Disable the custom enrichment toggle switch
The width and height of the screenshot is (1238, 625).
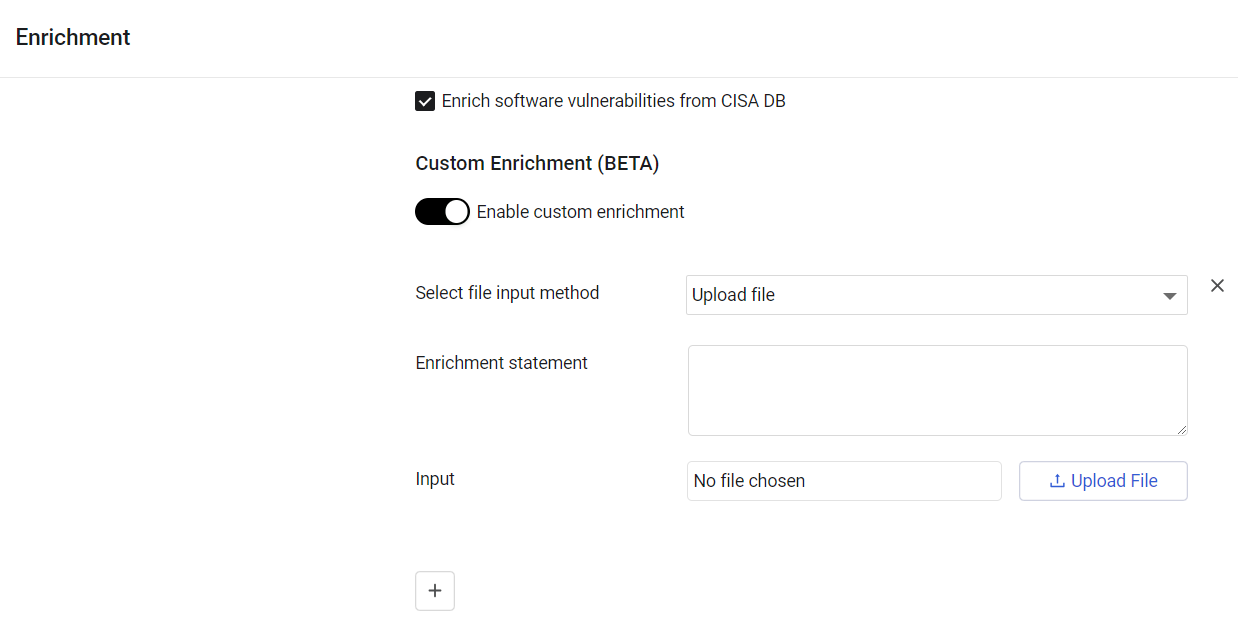tap(442, 212)
